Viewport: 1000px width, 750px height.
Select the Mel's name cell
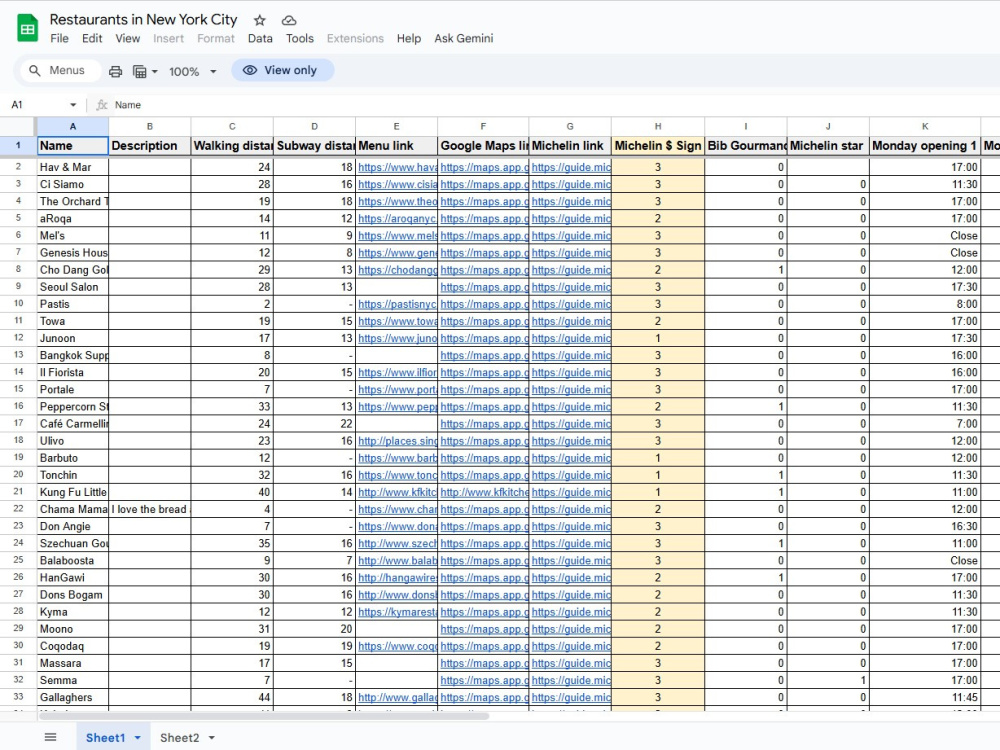point(73,236)
